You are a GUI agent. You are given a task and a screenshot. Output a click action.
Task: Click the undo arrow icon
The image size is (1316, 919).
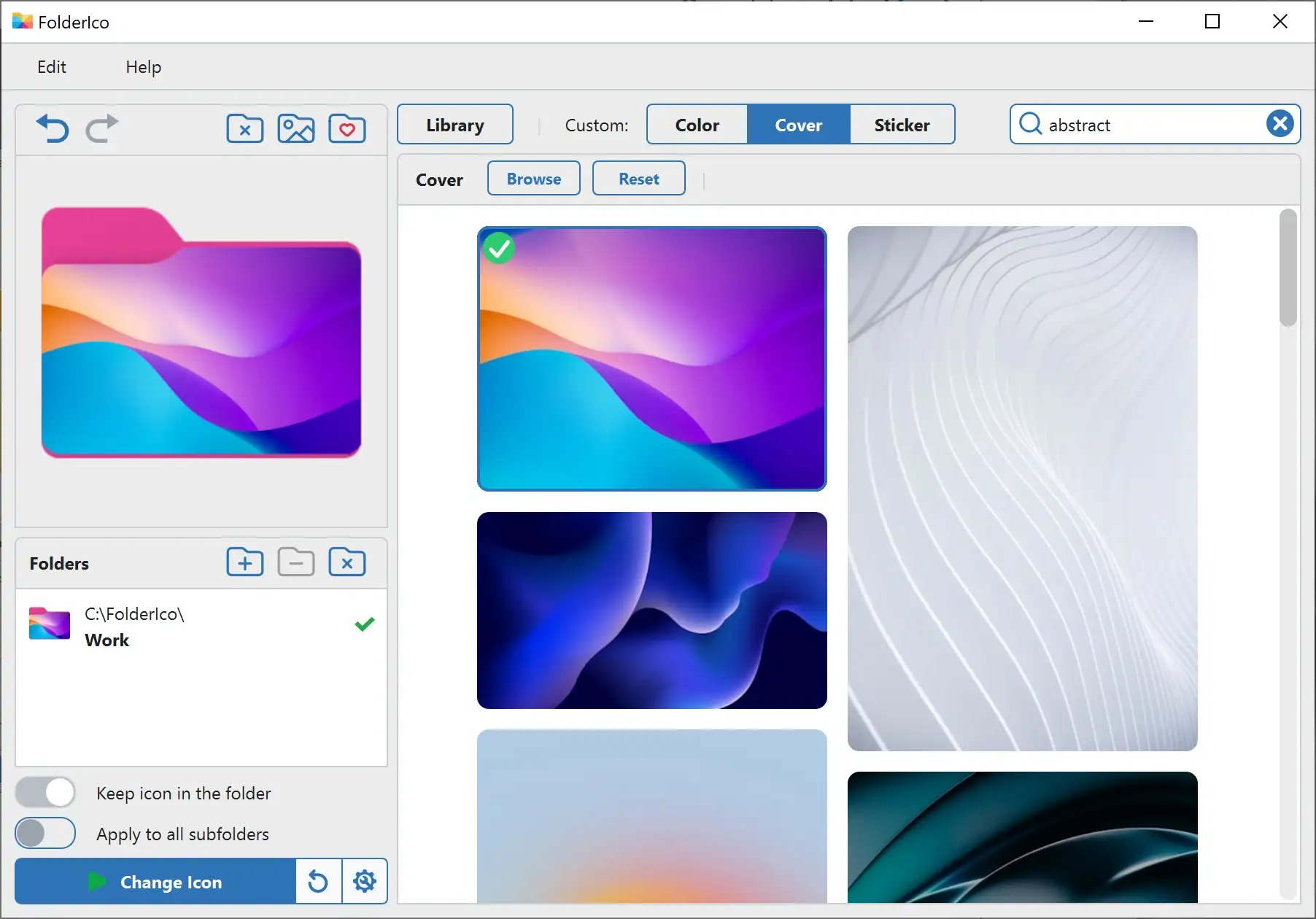[x=53, y=128]
